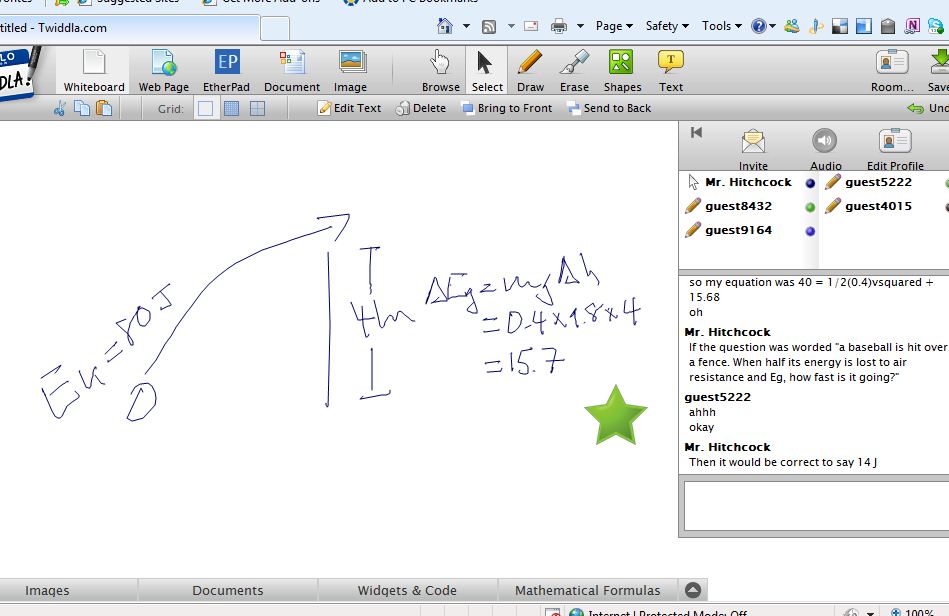Switch to the Images tab

[x=47, y=590]
